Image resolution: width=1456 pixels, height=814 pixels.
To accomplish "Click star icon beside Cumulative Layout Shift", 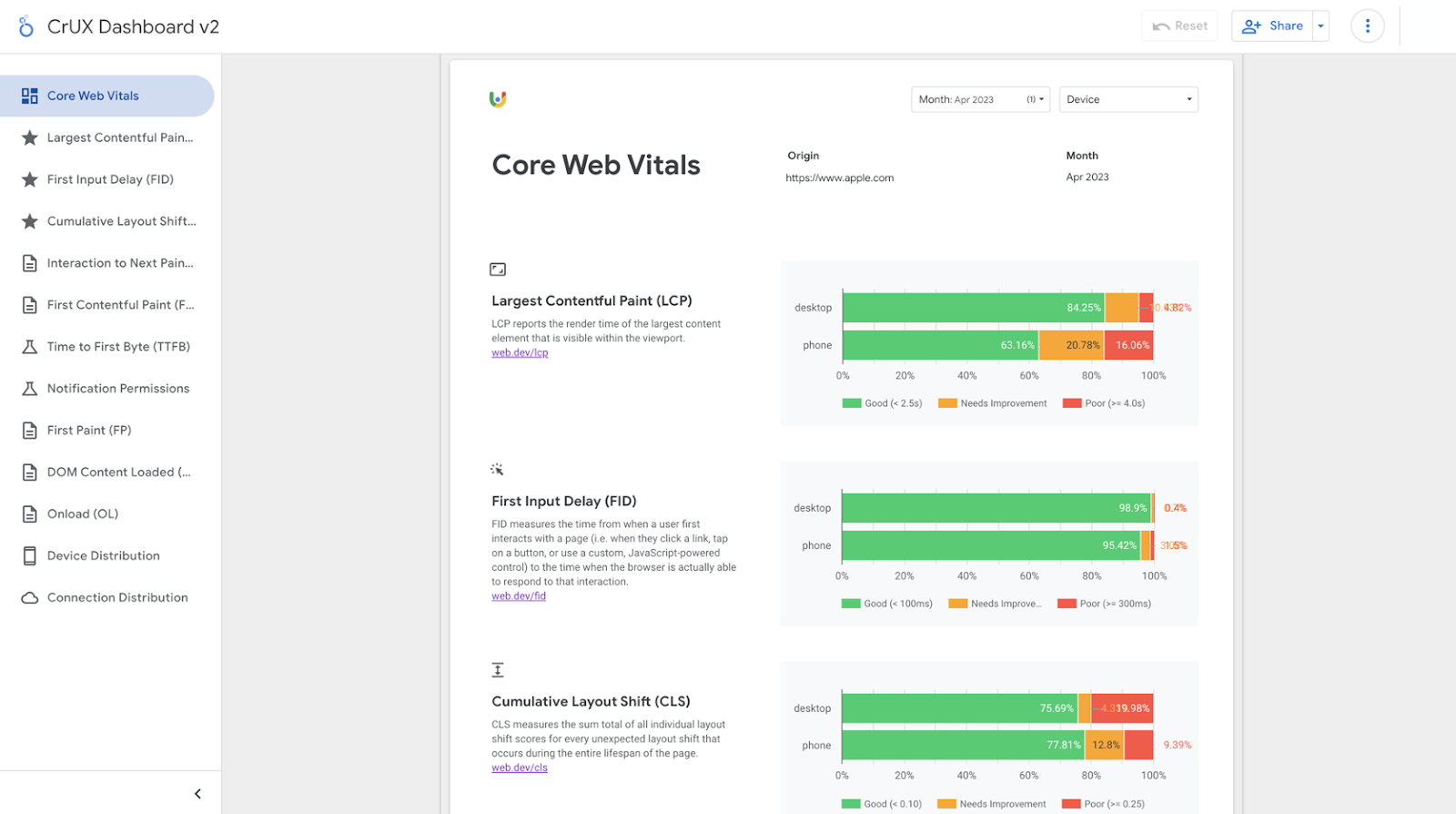I will (x=30, y=221).
